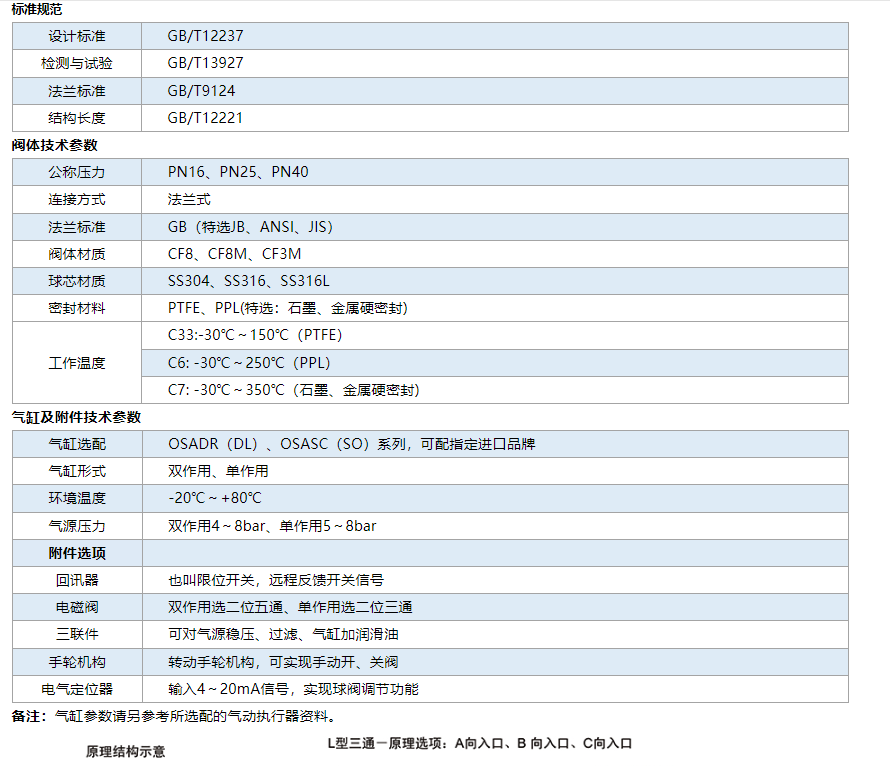Click the 阀体技术参数 section heading
890x766 pixels.
pos(54,145)
